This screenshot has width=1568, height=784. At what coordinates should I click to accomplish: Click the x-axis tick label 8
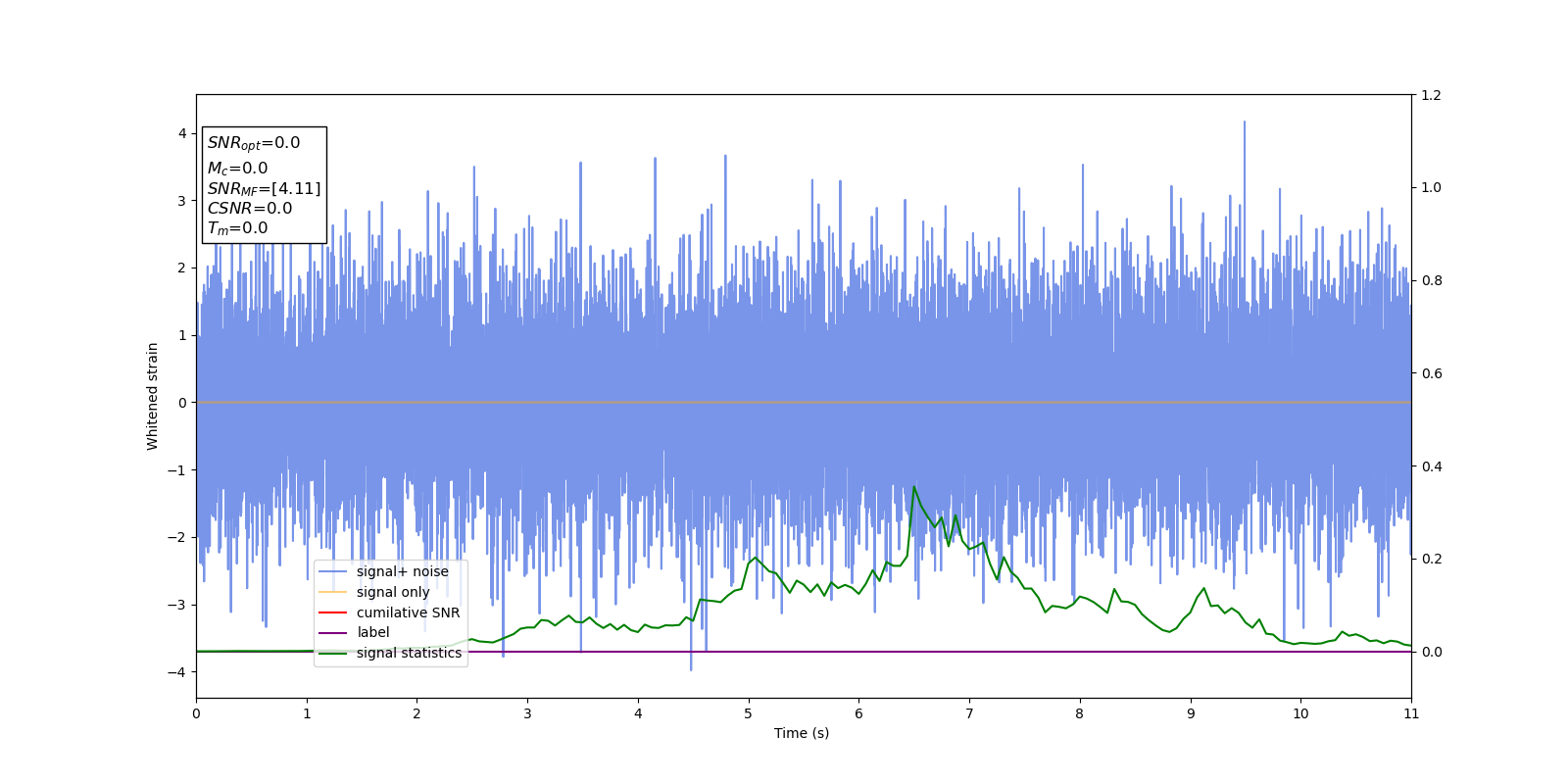(x=1080, y=713)
